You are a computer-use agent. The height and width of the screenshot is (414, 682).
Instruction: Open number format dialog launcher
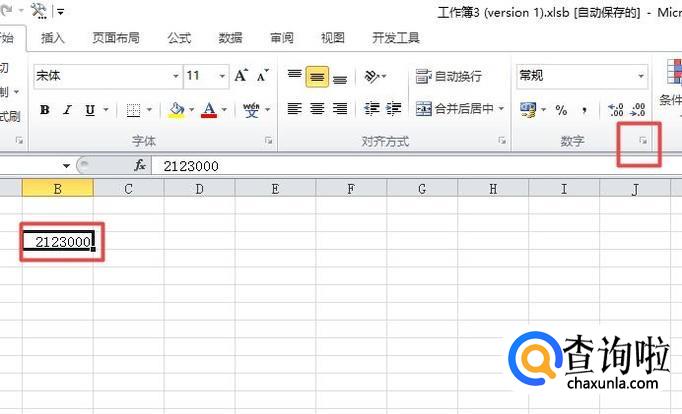[643, 140]
